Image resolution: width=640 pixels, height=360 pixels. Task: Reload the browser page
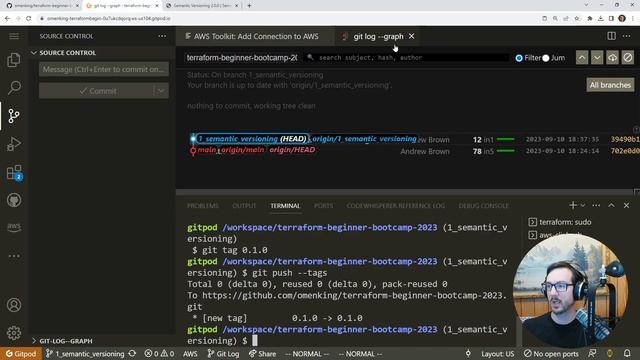tap(29, 18)
